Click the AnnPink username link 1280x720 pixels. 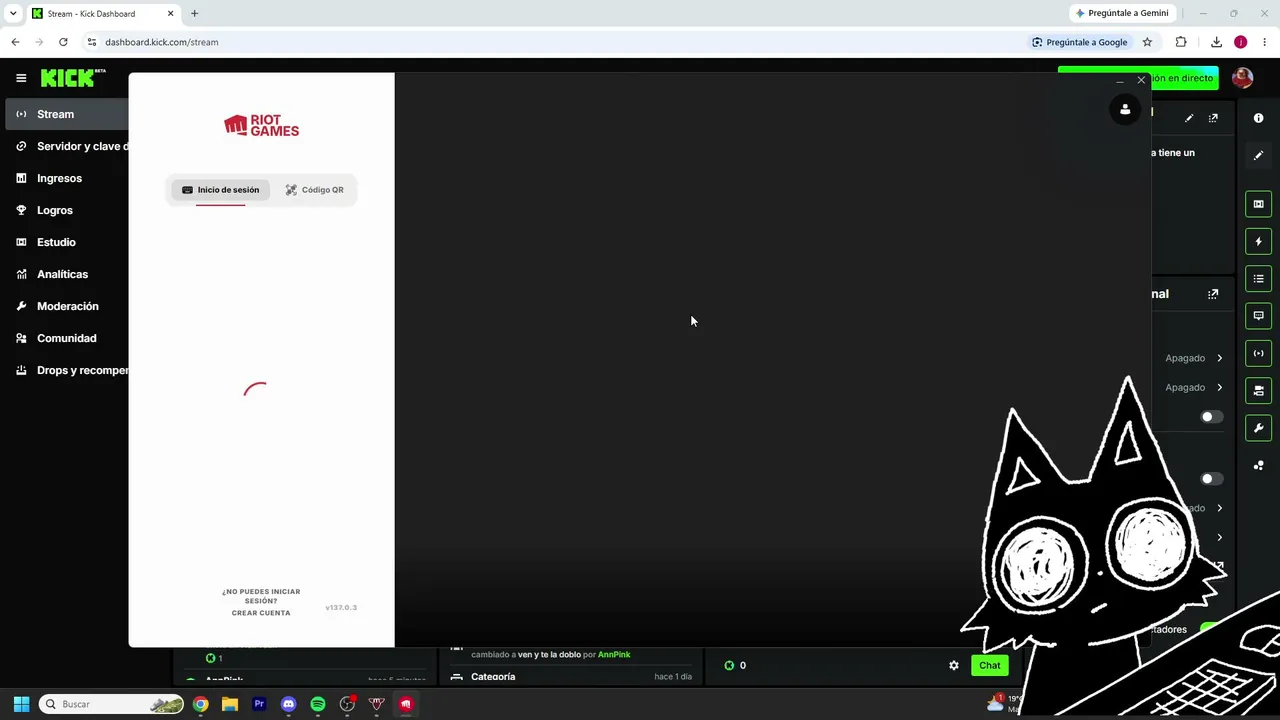pyautogui.click(x=614, y=655)
